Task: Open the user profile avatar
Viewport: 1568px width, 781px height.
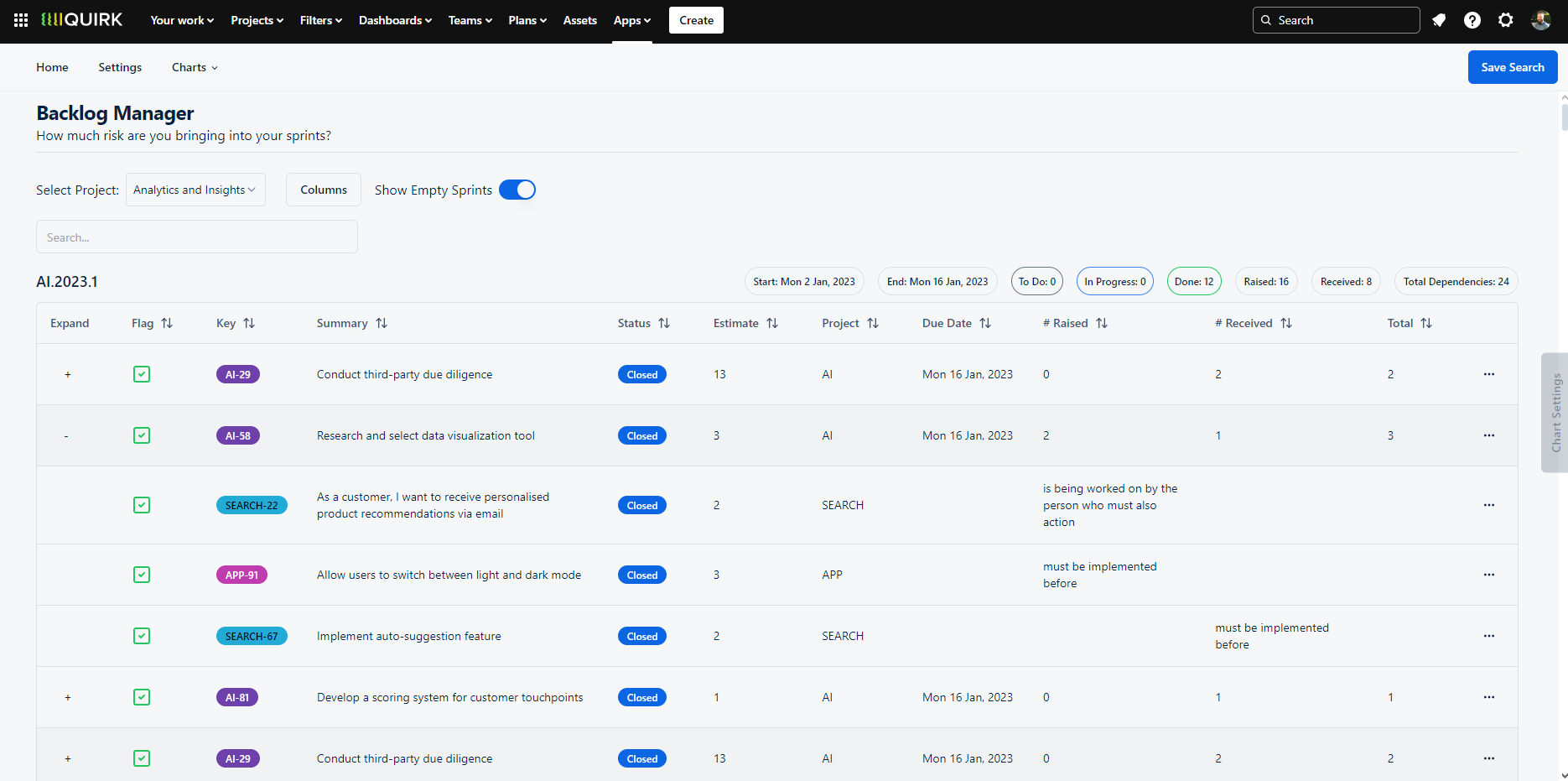Action: (1540, 20)
